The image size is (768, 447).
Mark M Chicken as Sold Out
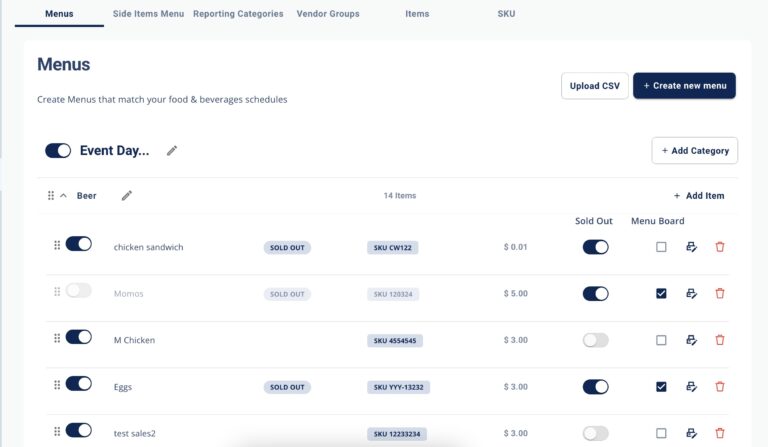(x=596, y=340)
